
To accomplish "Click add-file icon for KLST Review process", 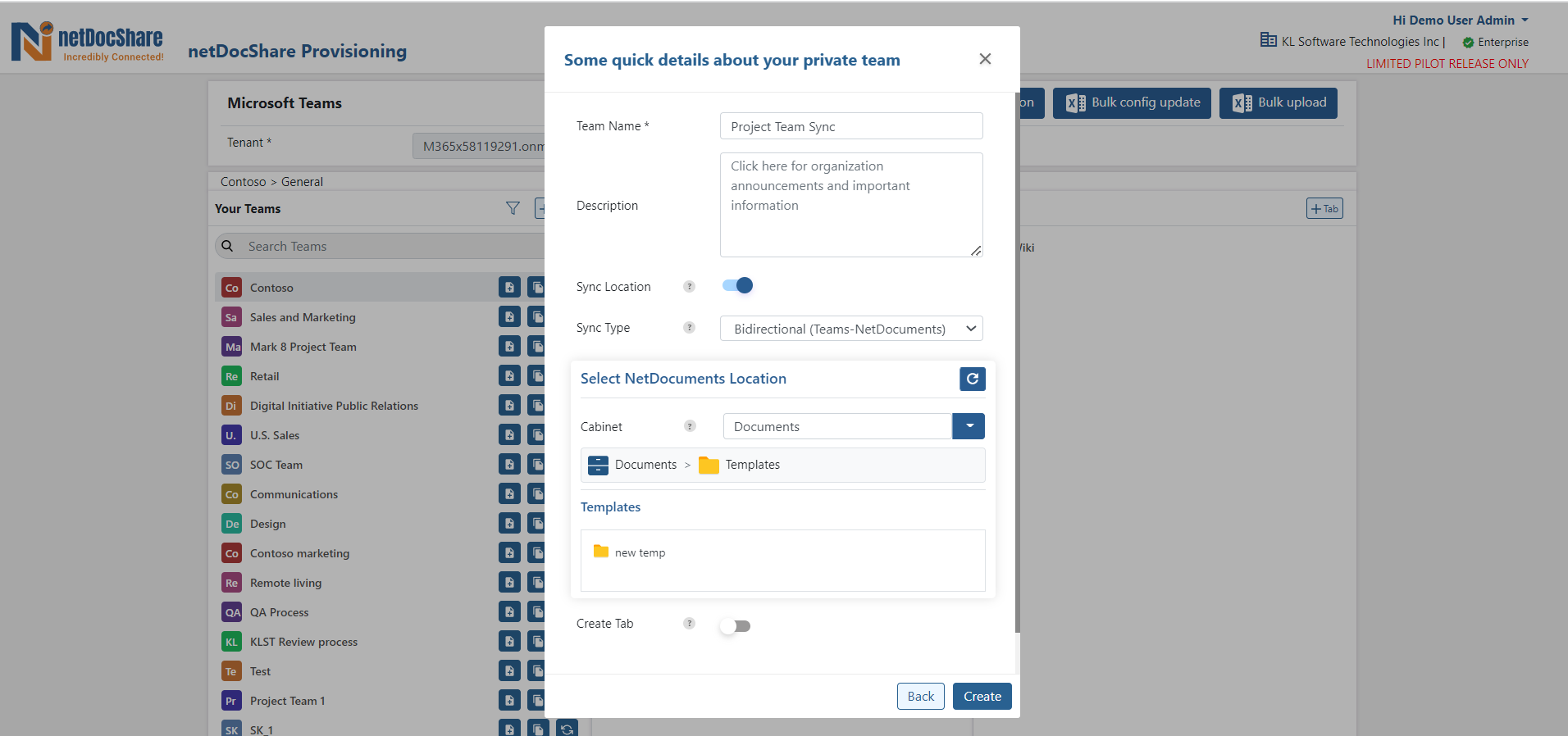I will [509, 641].
